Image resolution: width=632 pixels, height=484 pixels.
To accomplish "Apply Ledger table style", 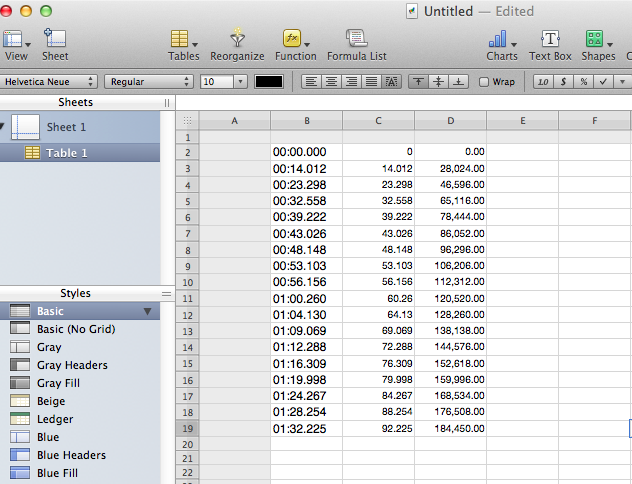I will pyautogui.click(x=80, y=419).
